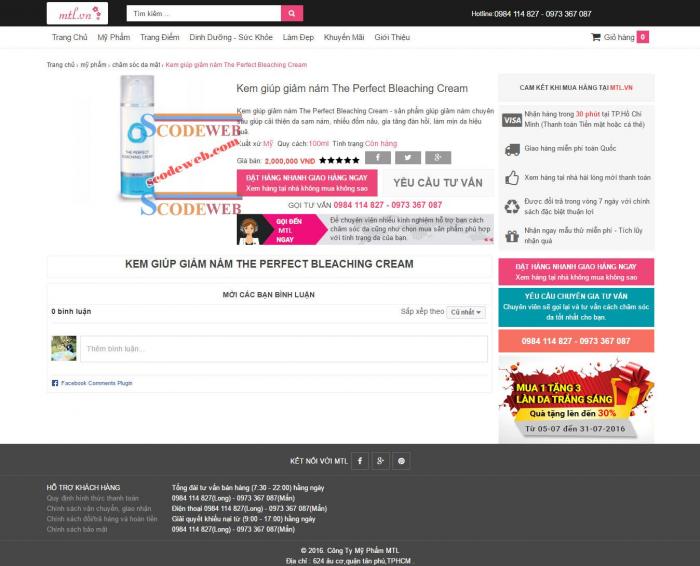The width and height of the screenshot is (700, 566).
Task: Open Chính sách bảo mật link
Action: (x=77, y=529)
